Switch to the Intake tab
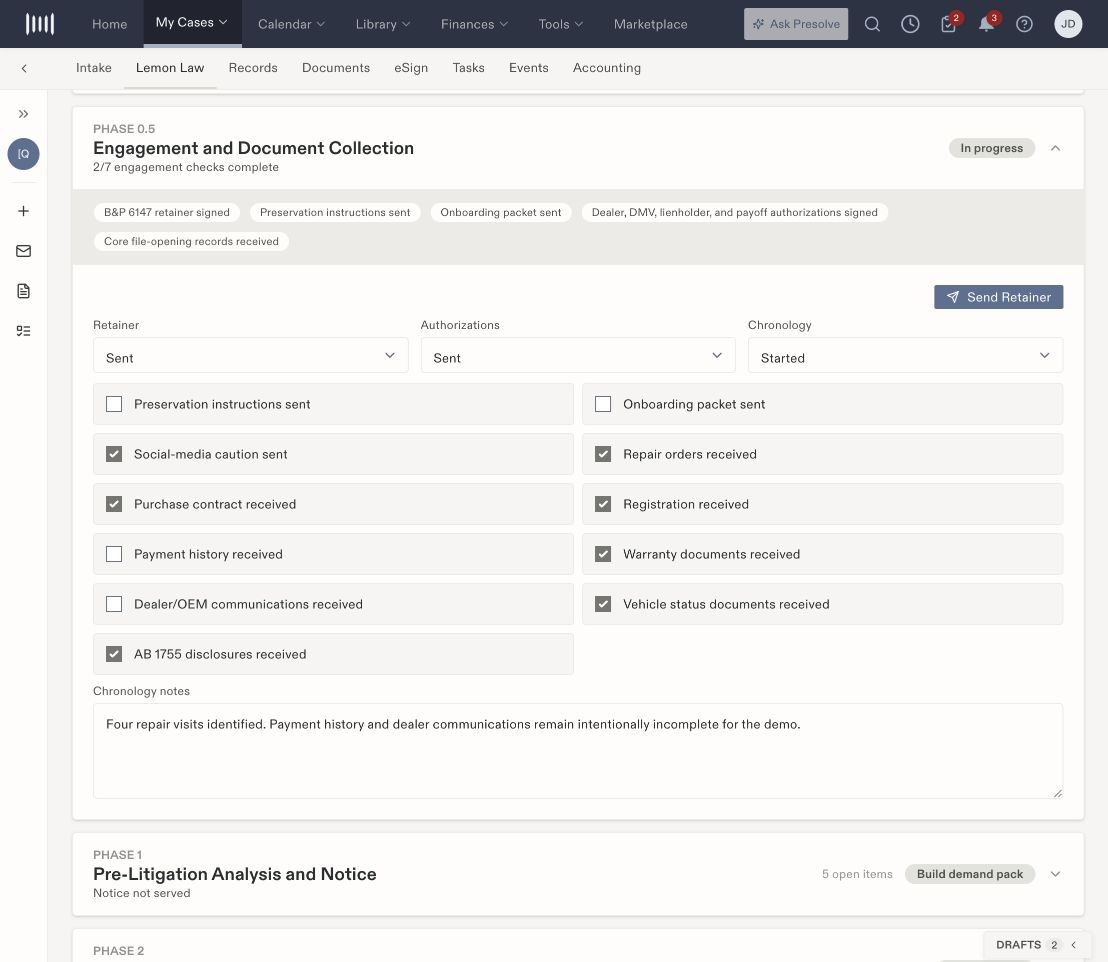1108x962 pixels. point(94,68)
